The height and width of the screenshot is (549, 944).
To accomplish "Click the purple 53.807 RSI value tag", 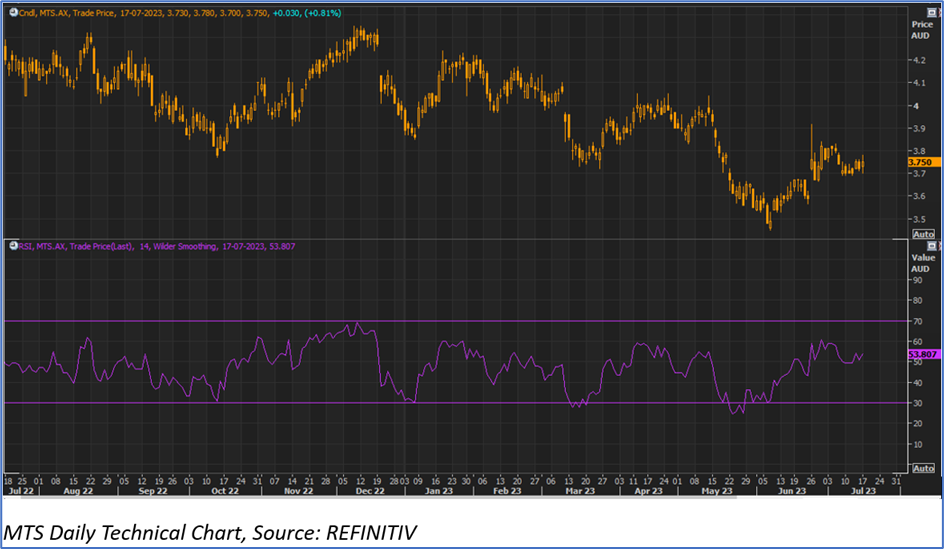I will pos(921,354).
